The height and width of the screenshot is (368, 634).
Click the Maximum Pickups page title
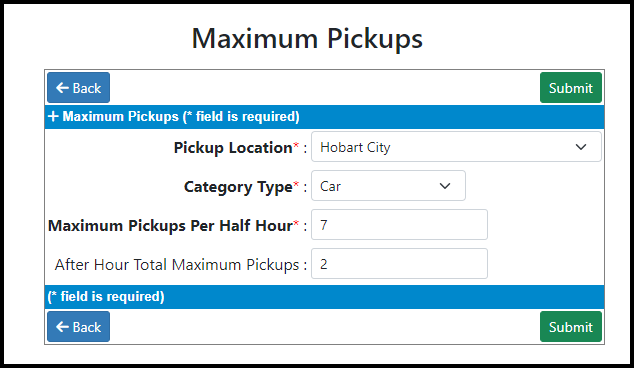[x=307, y=39]
